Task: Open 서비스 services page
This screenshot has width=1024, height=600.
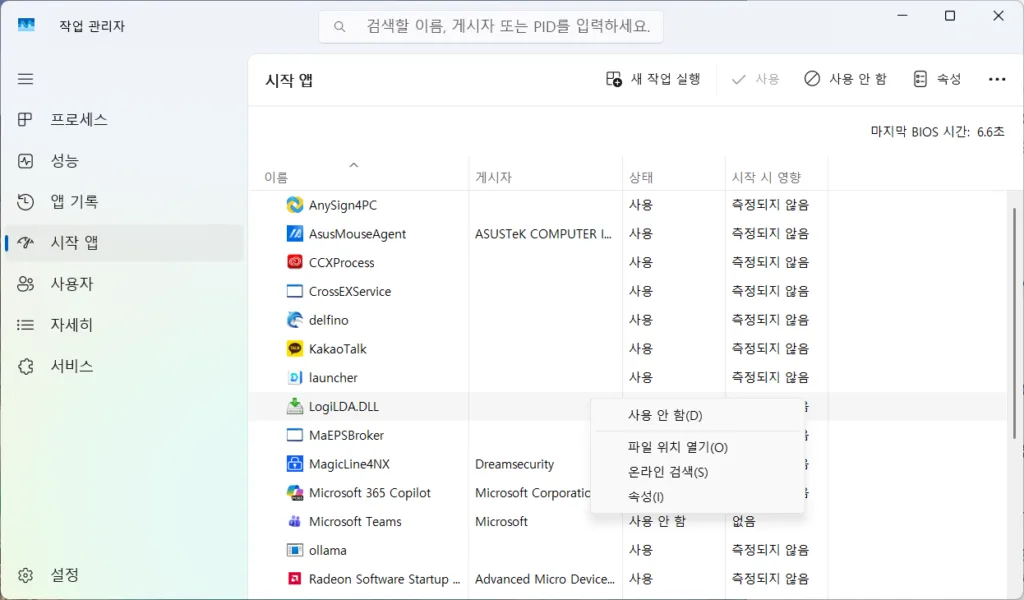Action: pos(124,366)
